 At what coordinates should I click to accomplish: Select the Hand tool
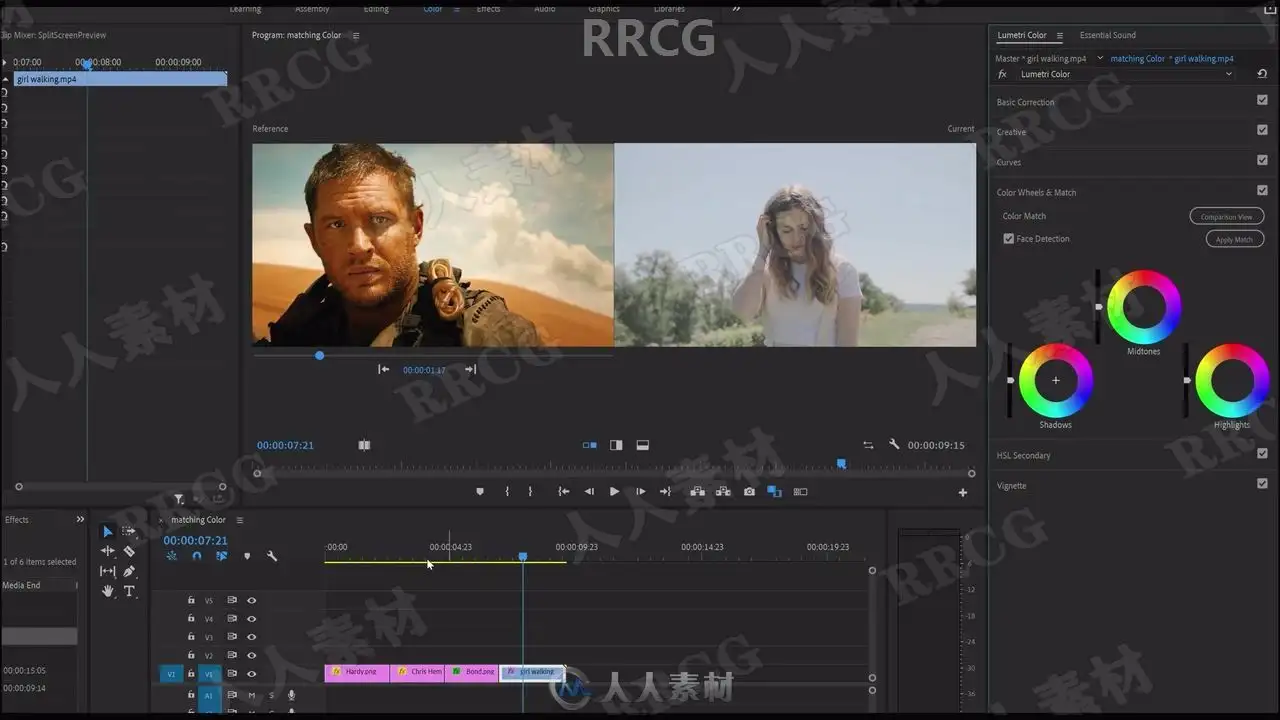point(108,591)
